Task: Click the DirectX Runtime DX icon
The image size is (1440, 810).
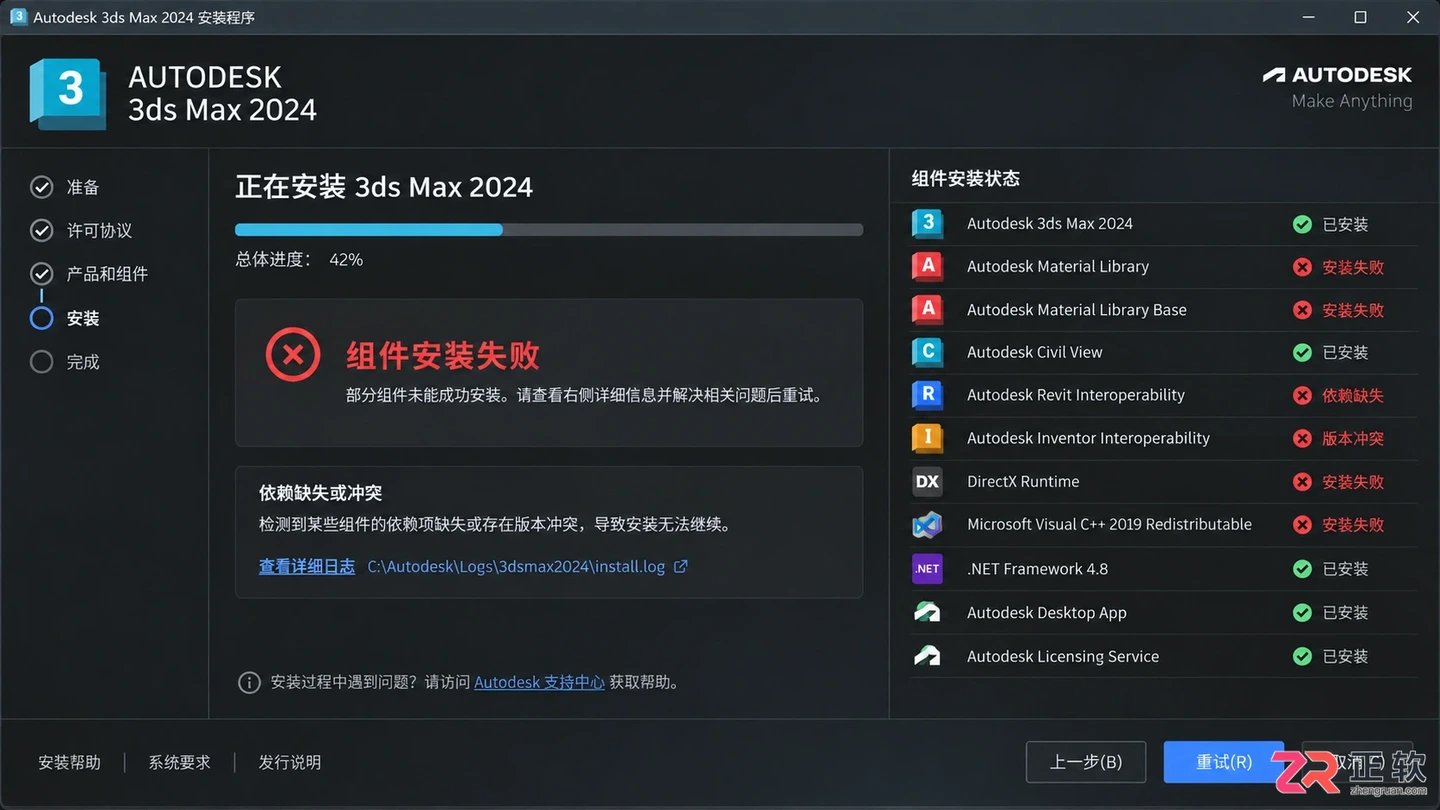Action: [x=927, y=481]
